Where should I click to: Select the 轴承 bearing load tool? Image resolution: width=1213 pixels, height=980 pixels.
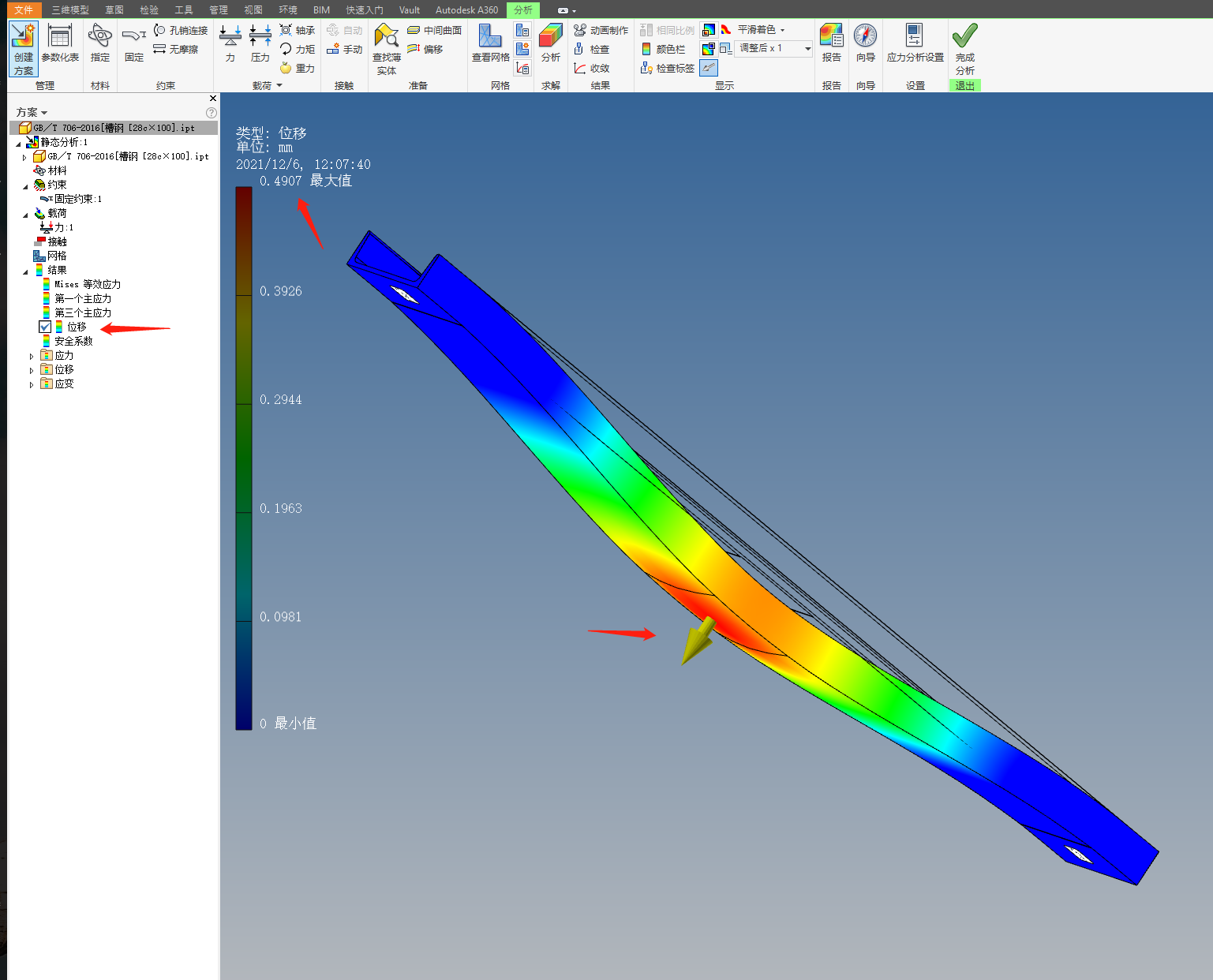pyautogui.click(x=298, y=30)
